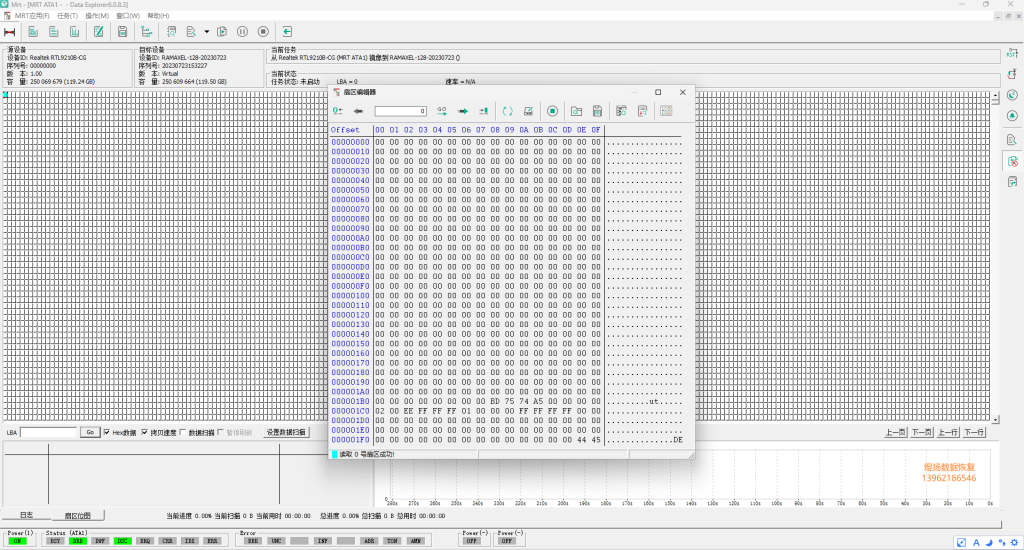Go to next sector with right arrow
Viewport: 1024px width, 550px height.
pos(463,111)
